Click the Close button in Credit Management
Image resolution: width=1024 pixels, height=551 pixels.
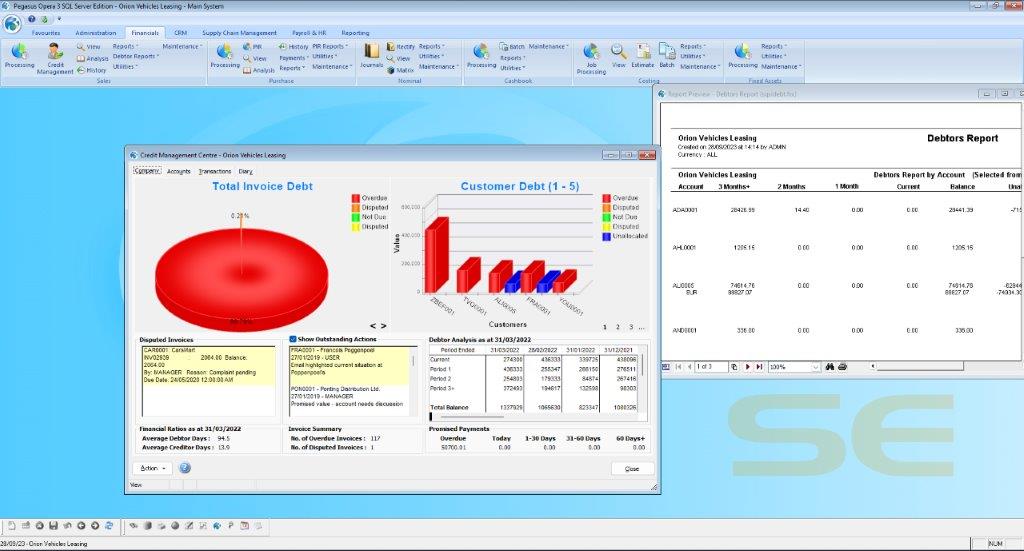[632, 468]
